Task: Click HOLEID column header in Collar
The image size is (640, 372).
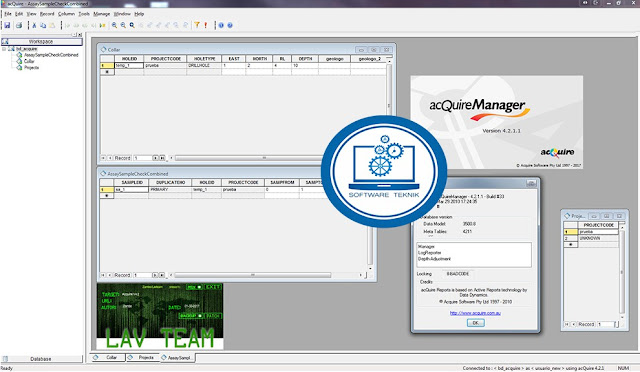Action: pos(129,59)
